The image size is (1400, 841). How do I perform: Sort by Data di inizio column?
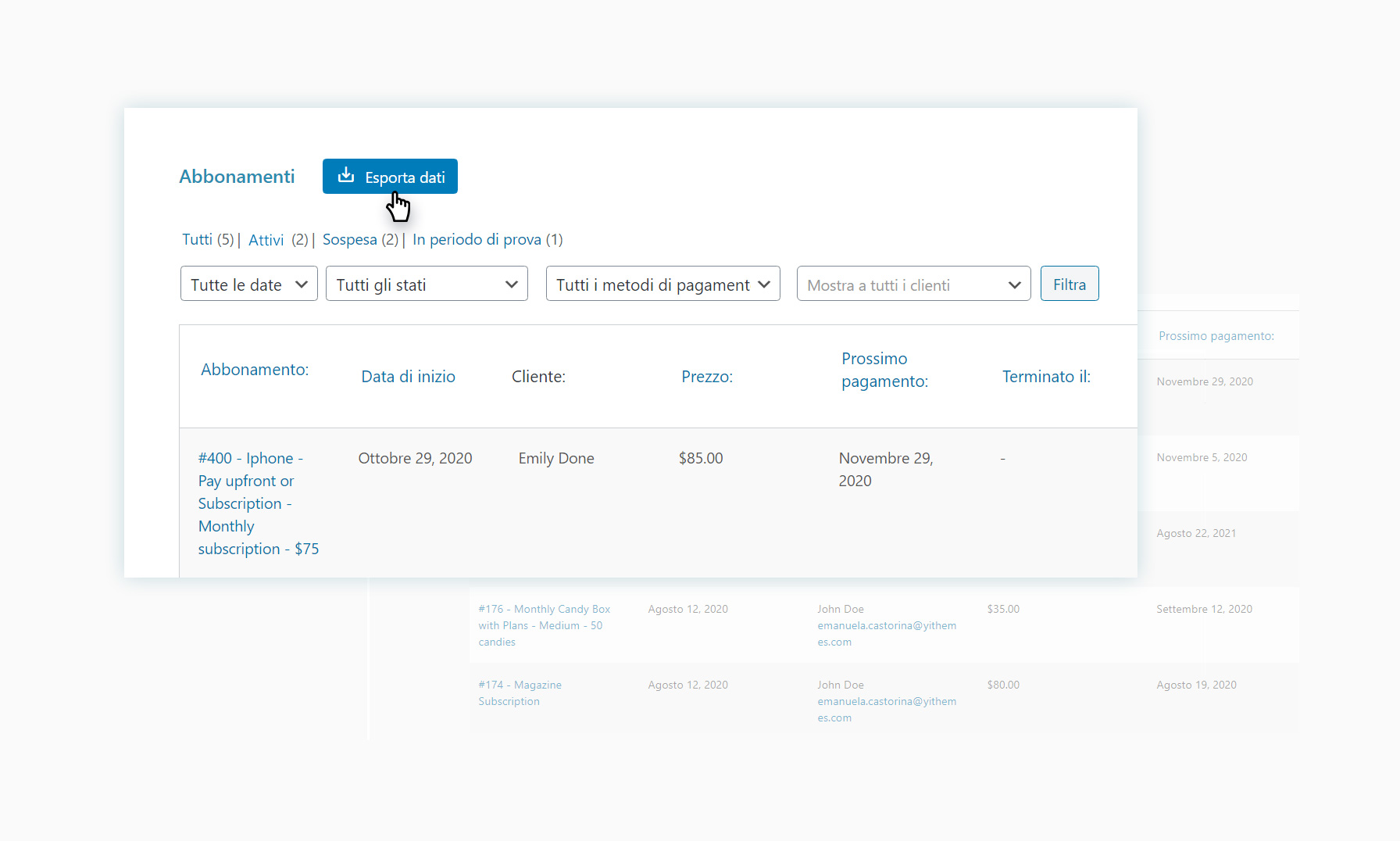tap(408, 377)
